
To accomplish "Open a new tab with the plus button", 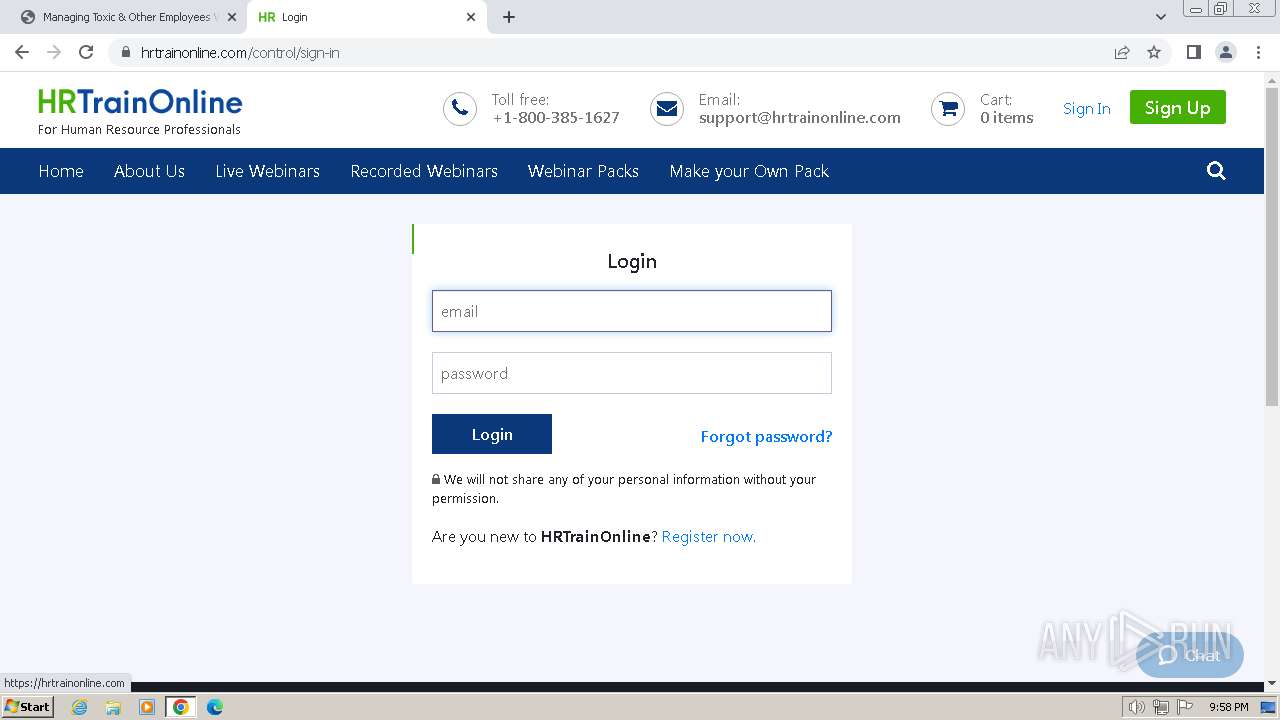I will tap(509, 17).
